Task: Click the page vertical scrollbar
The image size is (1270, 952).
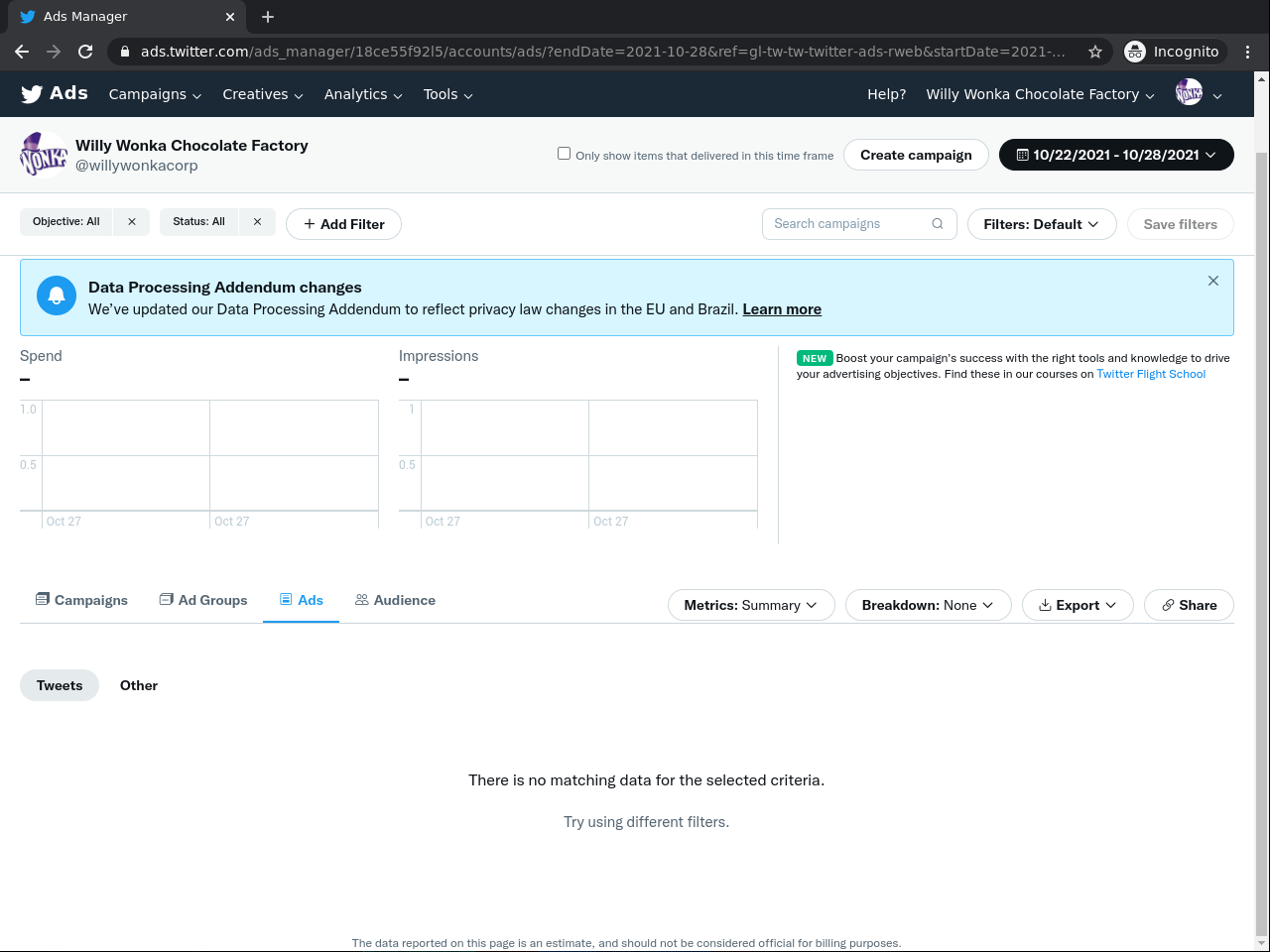Action: (x=1262, y=543)
